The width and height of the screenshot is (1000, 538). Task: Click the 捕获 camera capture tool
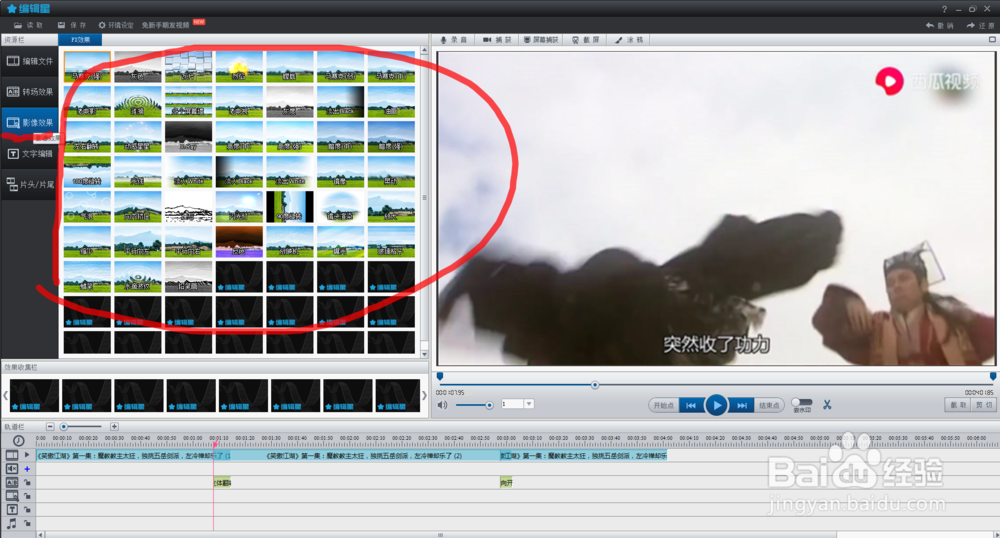pyautogui.click(x=497, y=40)
